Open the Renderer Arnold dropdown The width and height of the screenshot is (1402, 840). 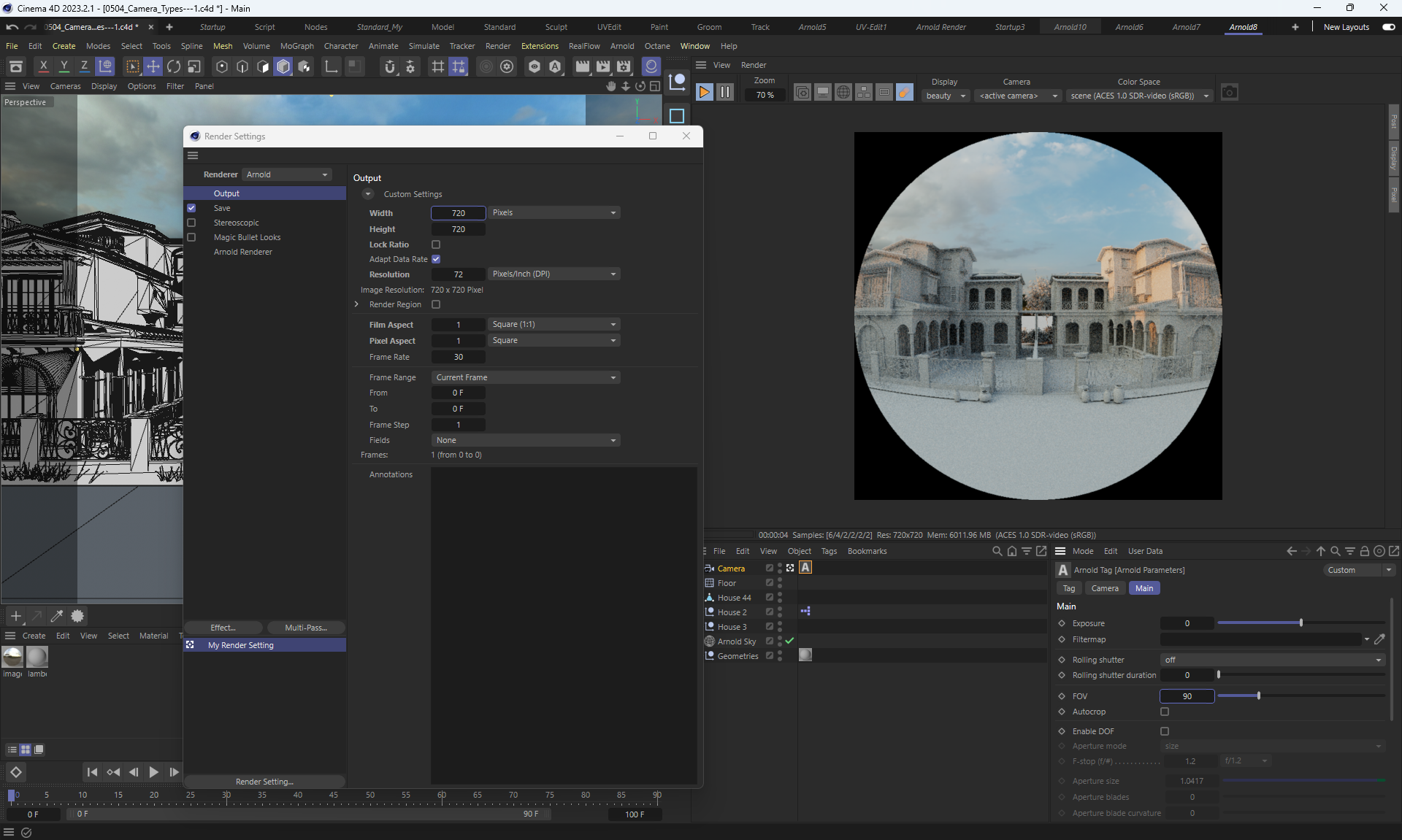tap(287, 174)
